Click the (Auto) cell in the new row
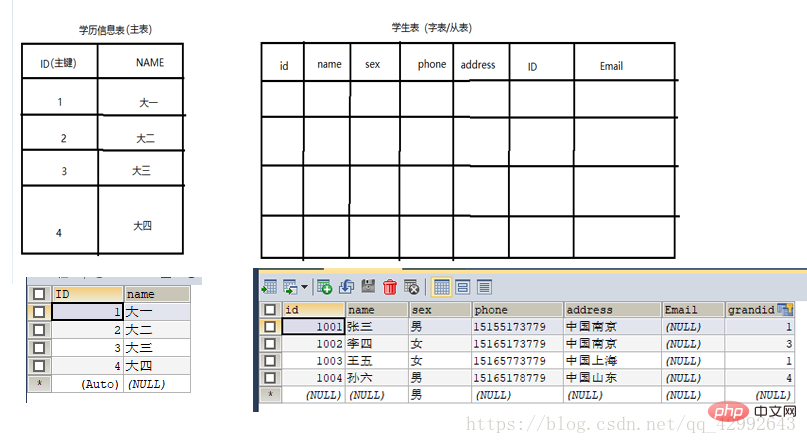Screen dimensions: 807x444 [87, 384]
